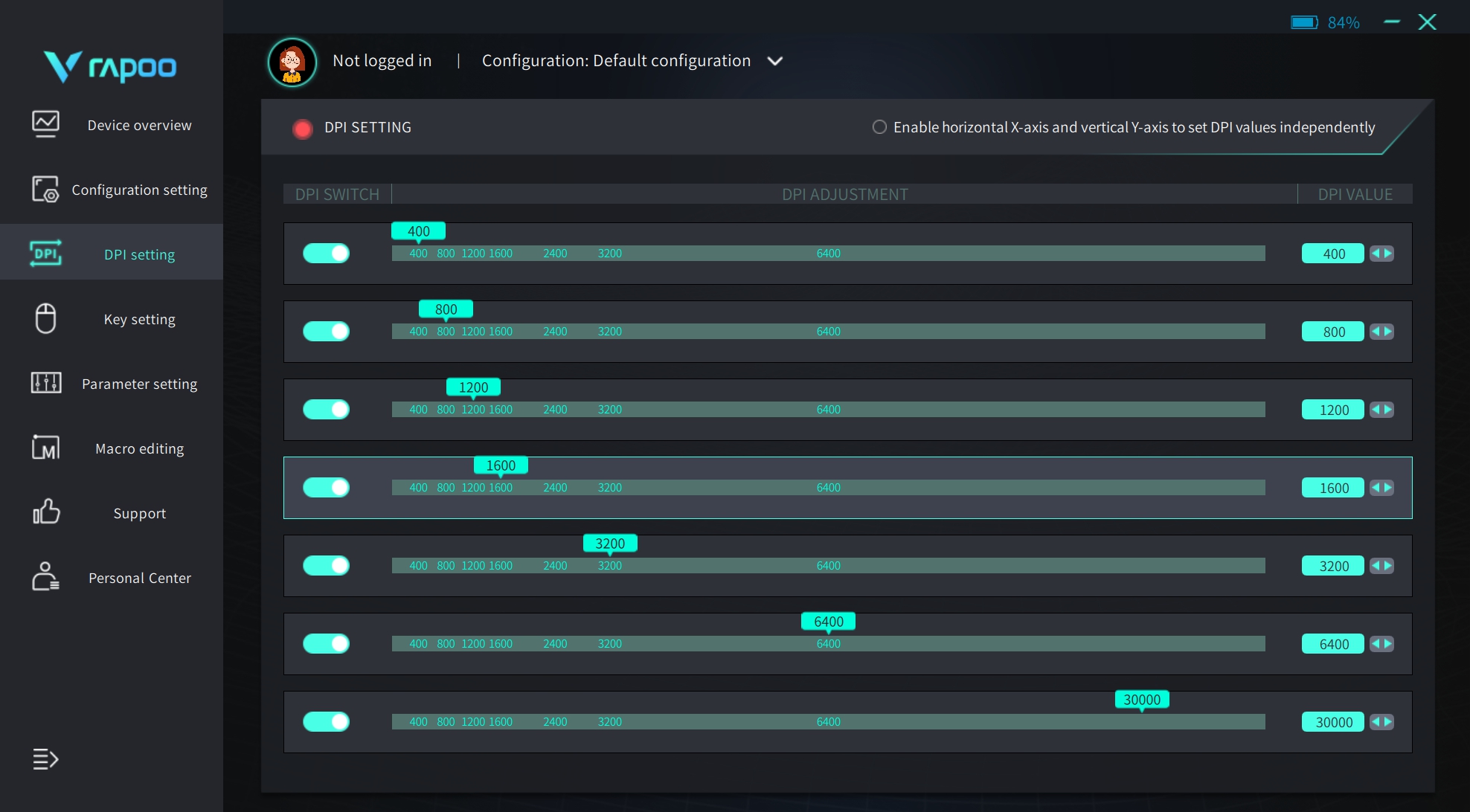Collapse the sidebar menu icon
The width and height of the screenshot is (1470, 812).
(45, 759)
